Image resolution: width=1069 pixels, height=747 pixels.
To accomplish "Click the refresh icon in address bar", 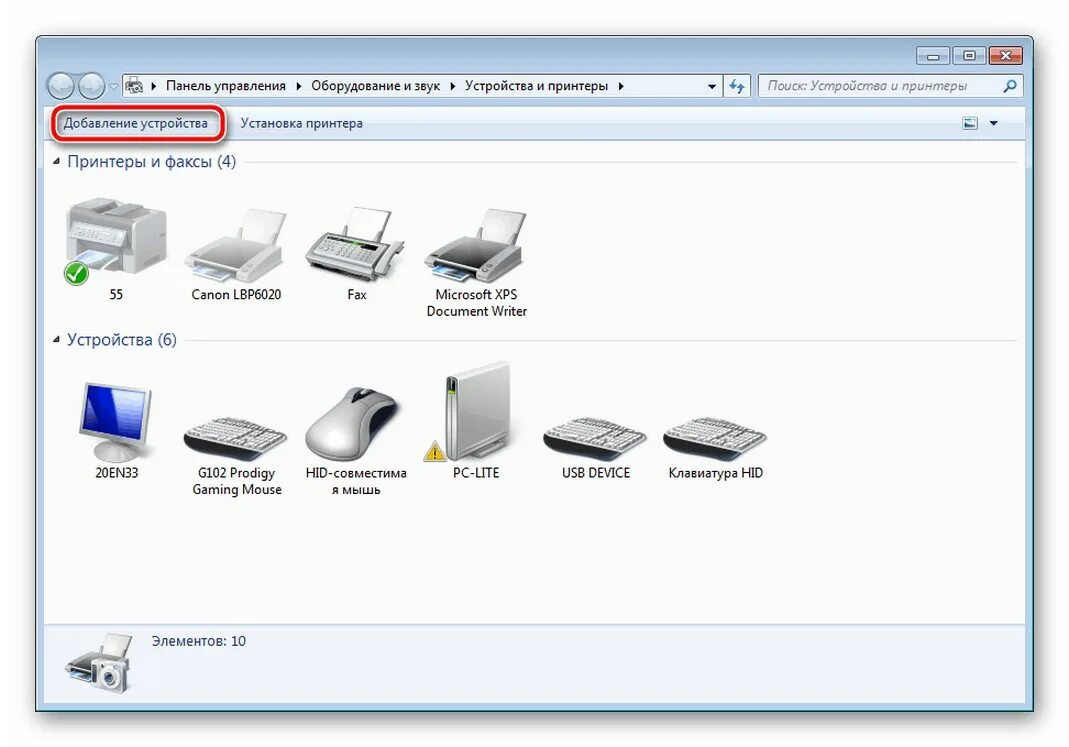I will 736,85.
